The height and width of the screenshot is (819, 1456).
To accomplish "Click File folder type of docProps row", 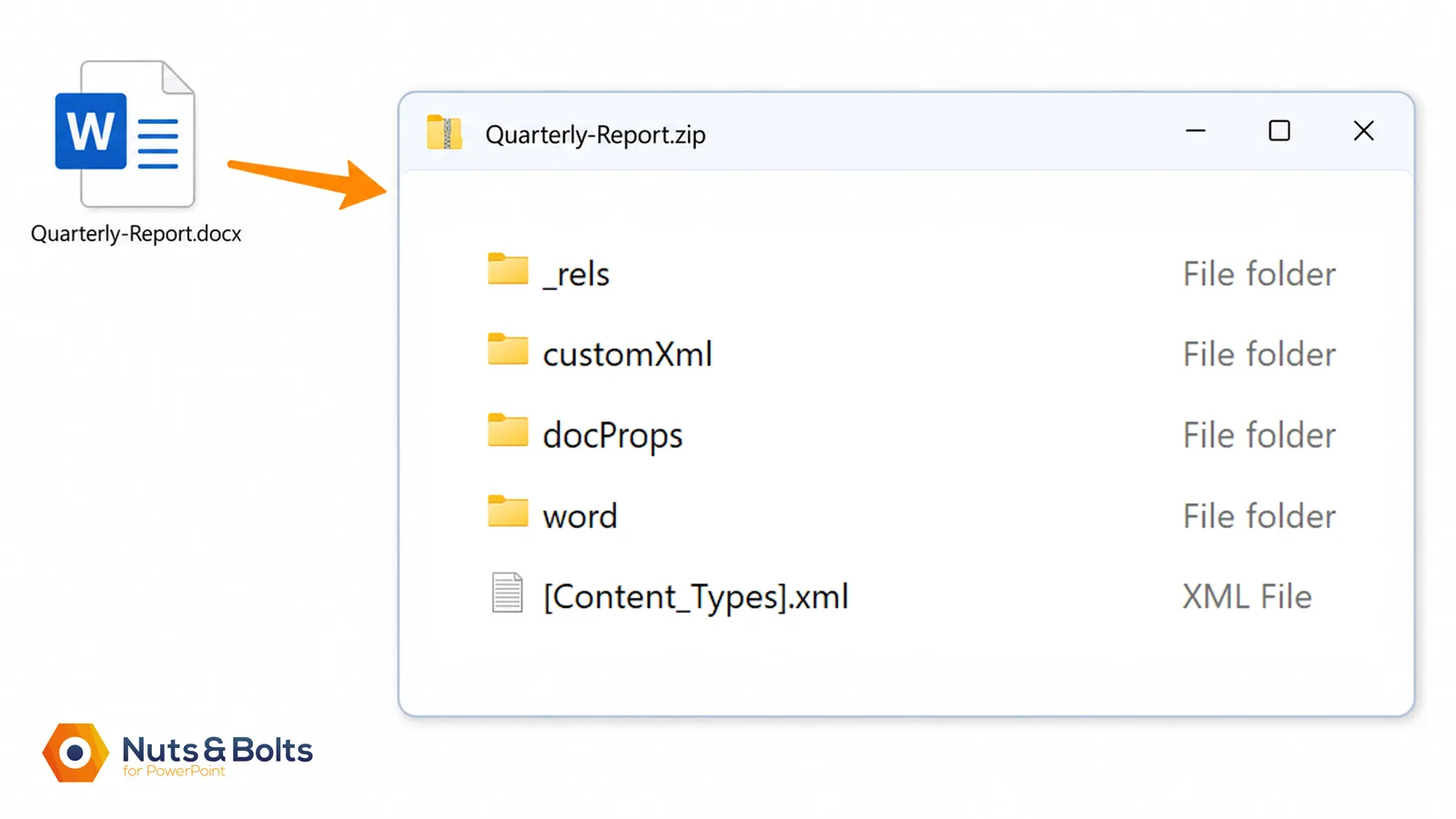I will click(x=1259, y=435).
